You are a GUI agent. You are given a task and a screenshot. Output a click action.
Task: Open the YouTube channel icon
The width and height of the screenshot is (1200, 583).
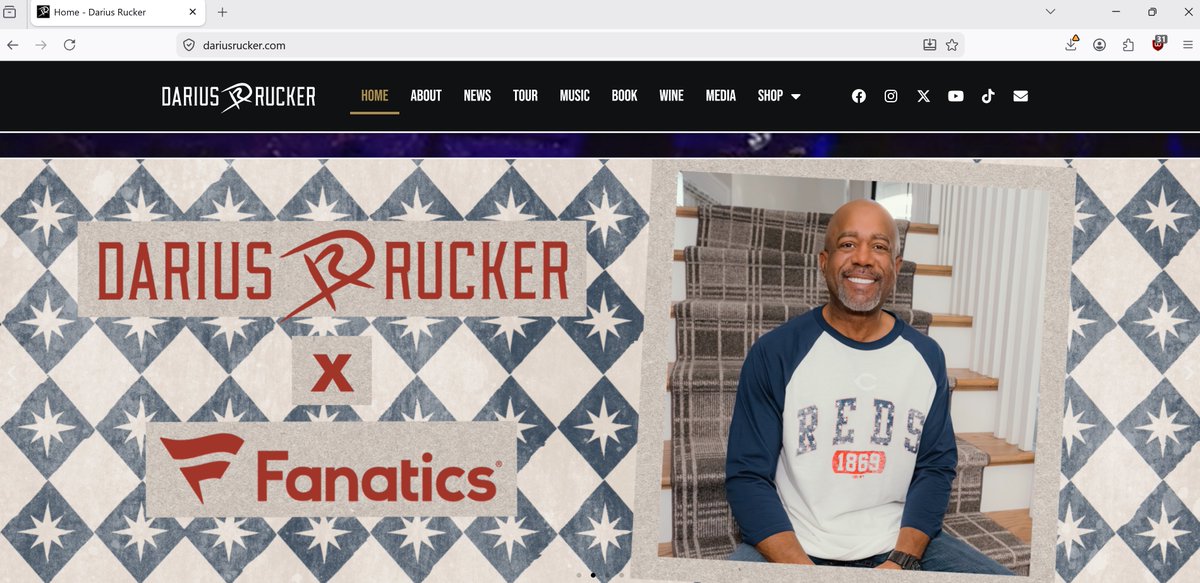click(956, 96)
